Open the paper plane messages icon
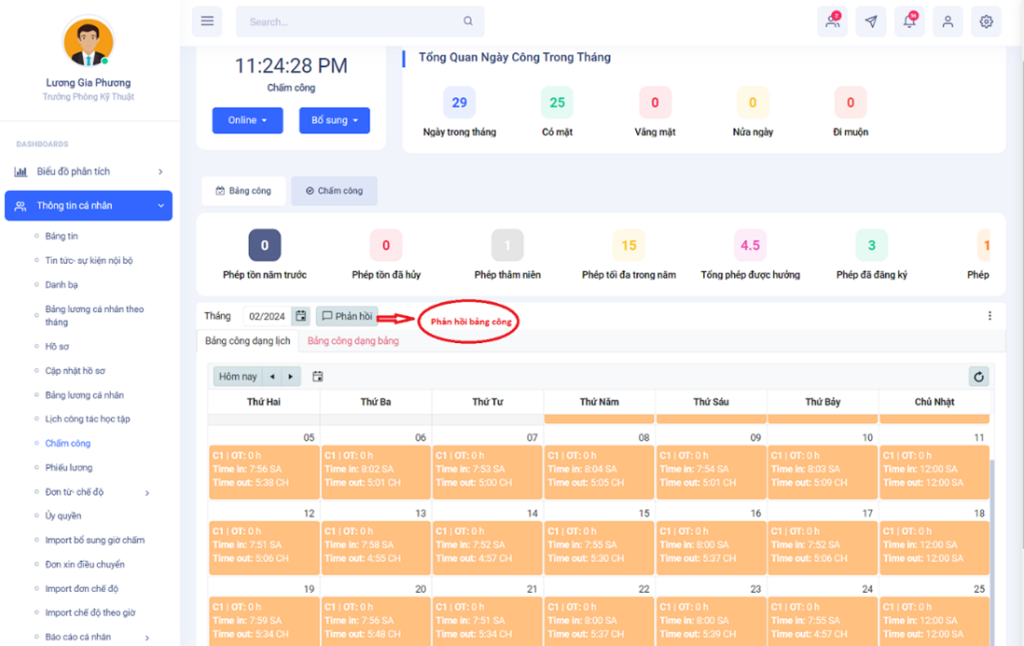 (x=871, y=21)
